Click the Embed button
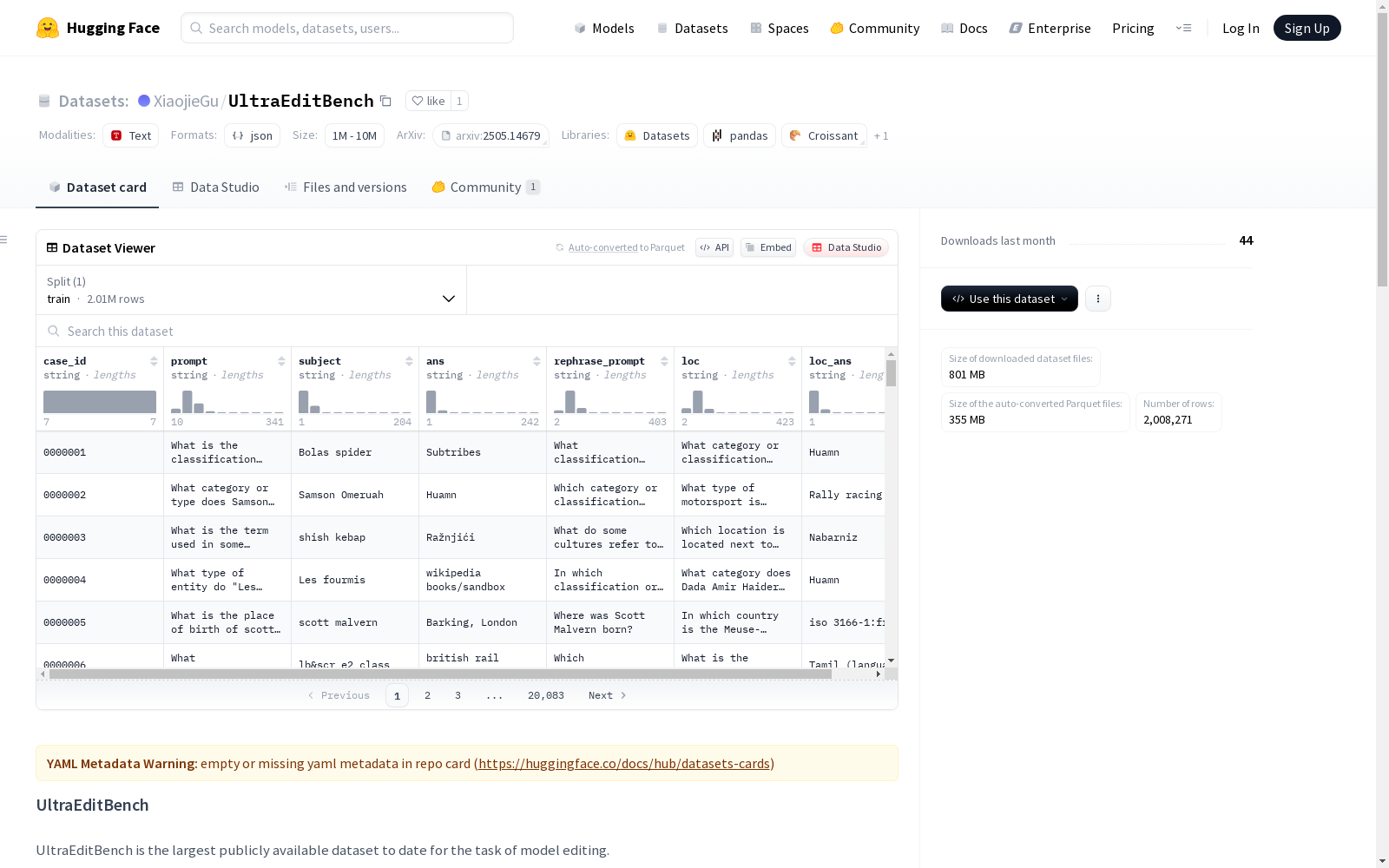The image size is (1389, 868). (x=768, y=247)
